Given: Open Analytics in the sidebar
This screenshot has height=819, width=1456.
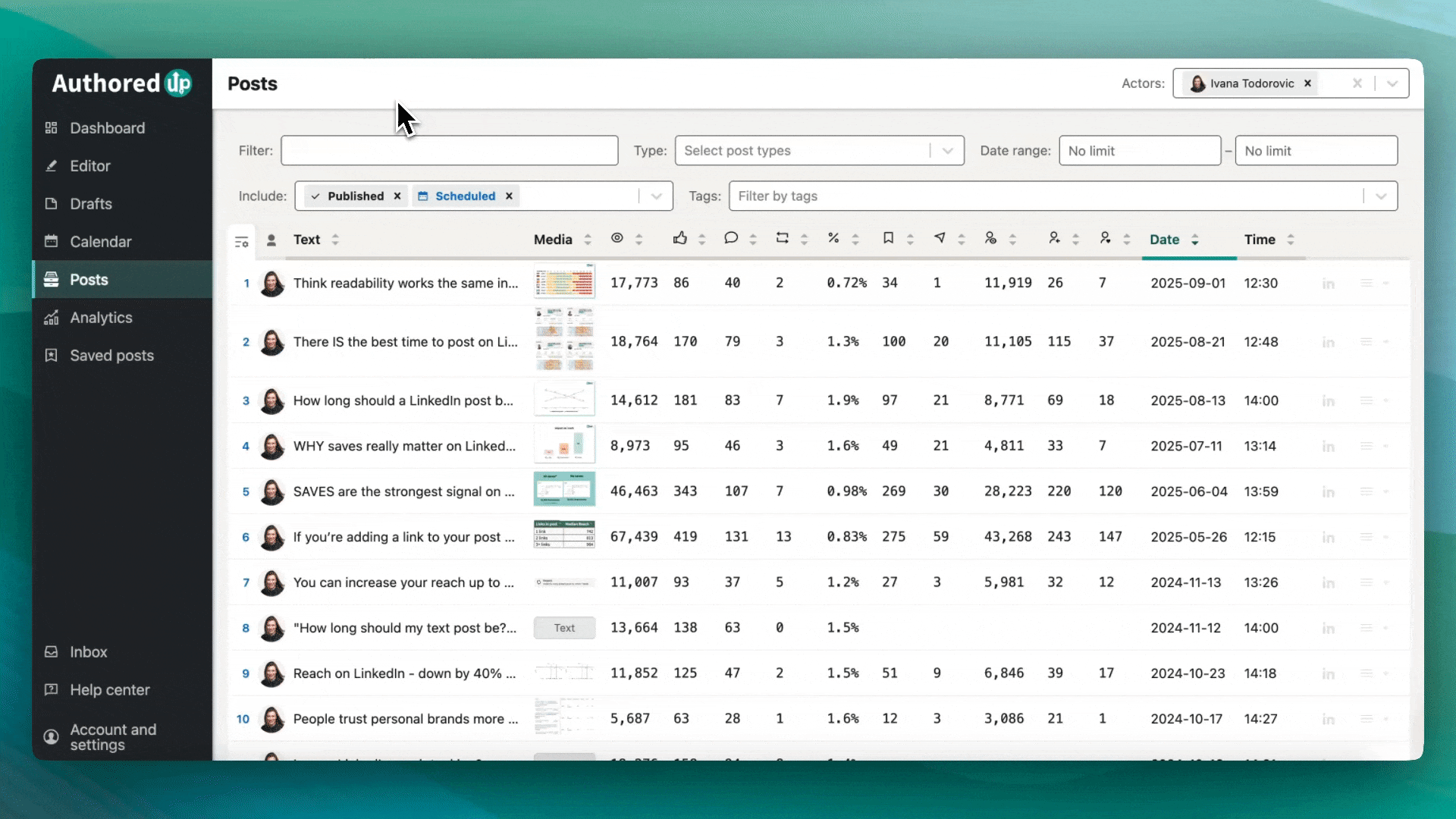Looking at the screenshot, I should 101,318.
